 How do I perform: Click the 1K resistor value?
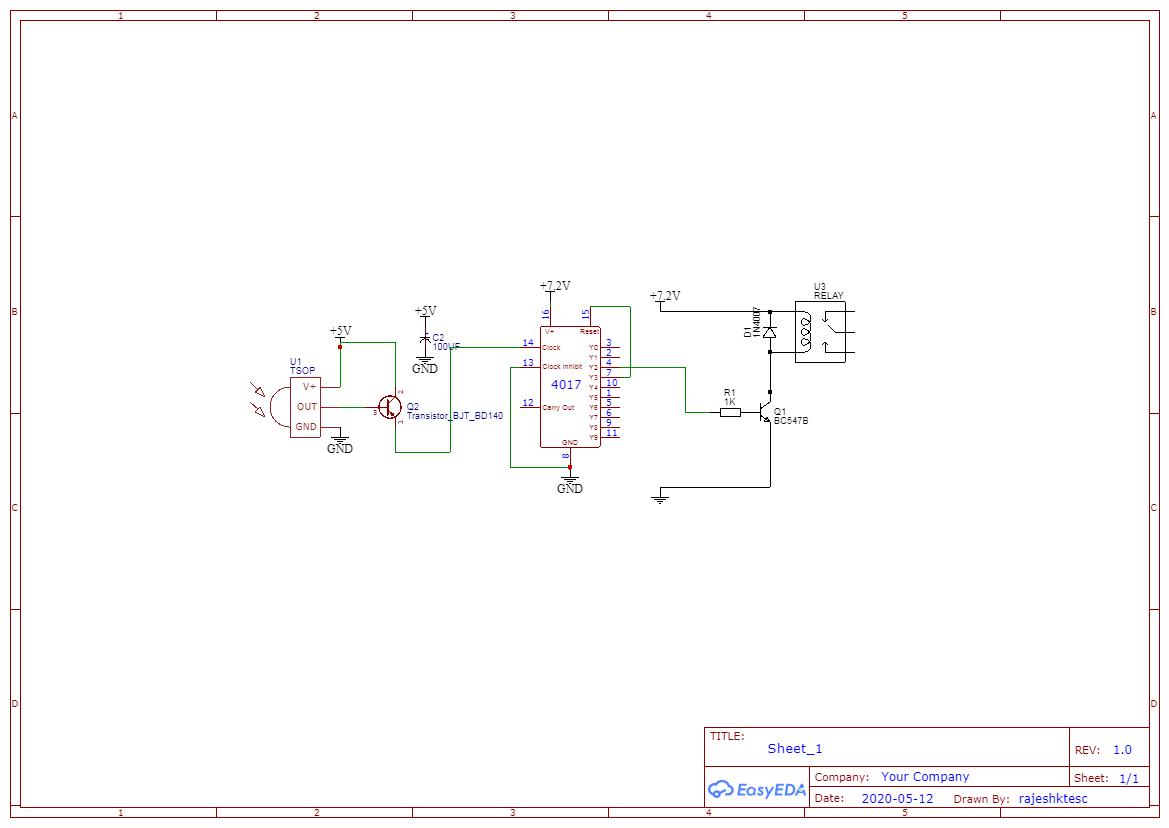pyautogui.click(x=730, y=402)
